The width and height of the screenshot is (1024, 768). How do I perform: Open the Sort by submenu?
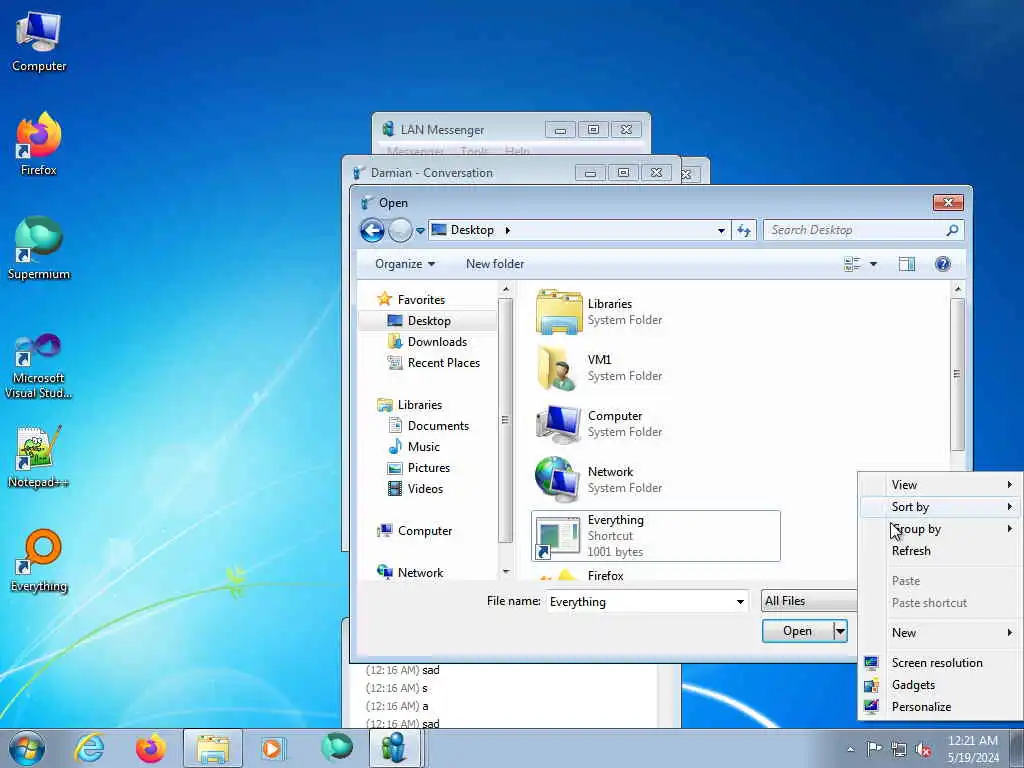pos(940,507)
